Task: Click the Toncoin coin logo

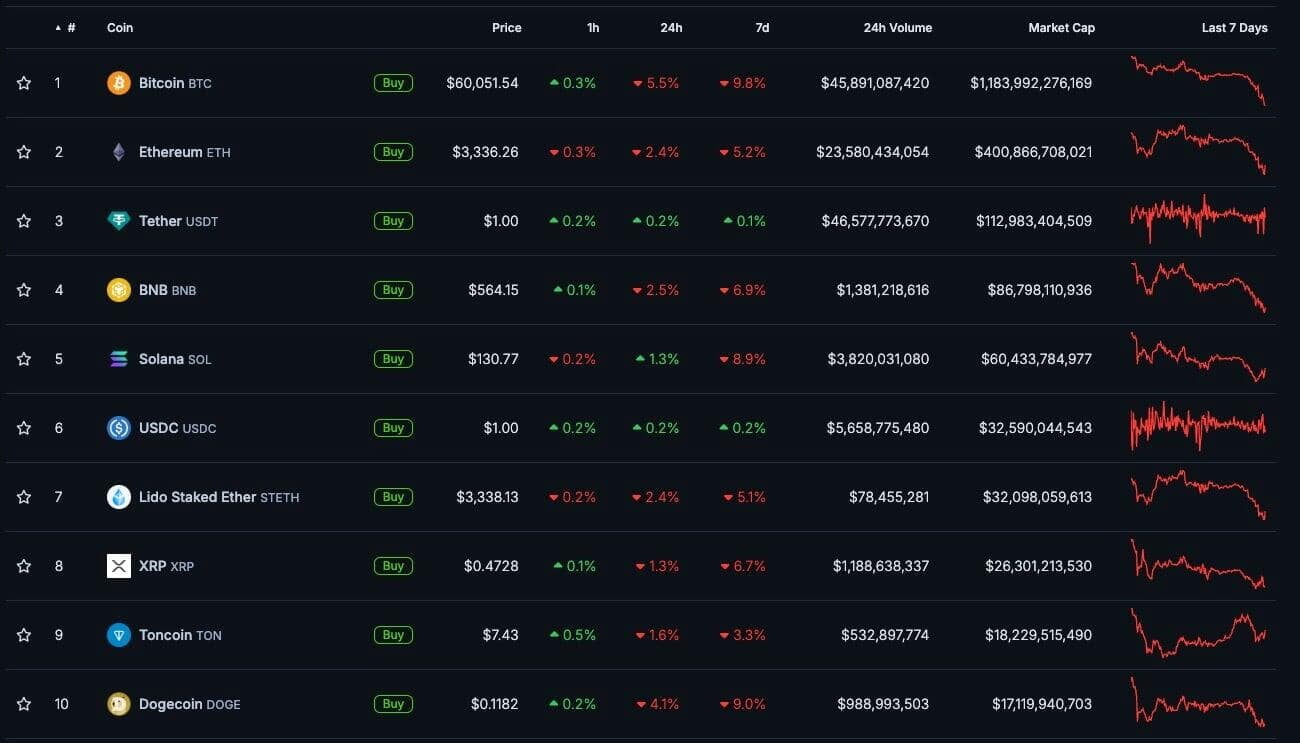Action: coord(119,635)
